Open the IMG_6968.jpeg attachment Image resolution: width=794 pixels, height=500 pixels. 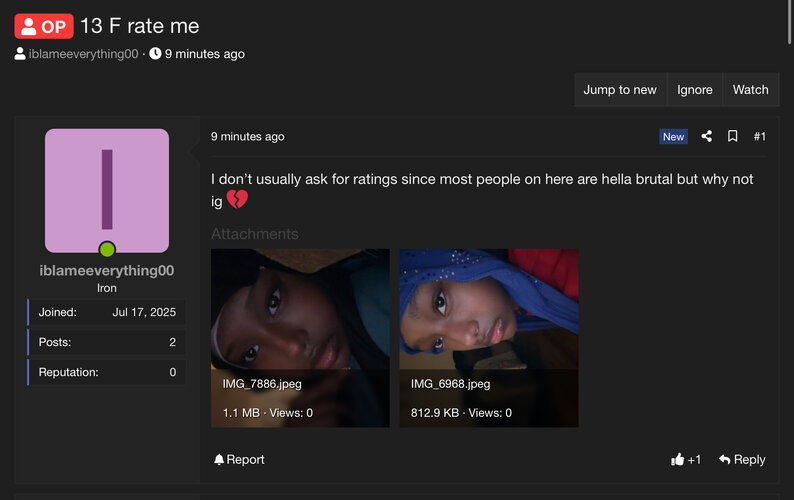488,337
